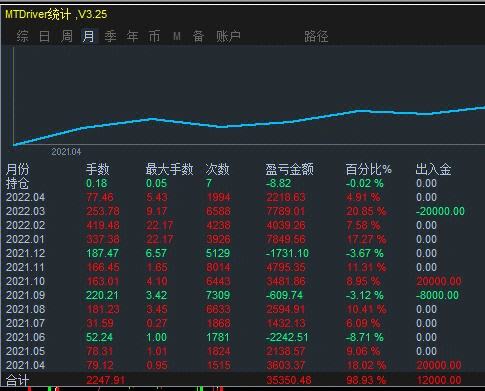Select the 2022.04 month row
Image resolution: width=485 pixels, height=391 pixels.
point(242,197)
